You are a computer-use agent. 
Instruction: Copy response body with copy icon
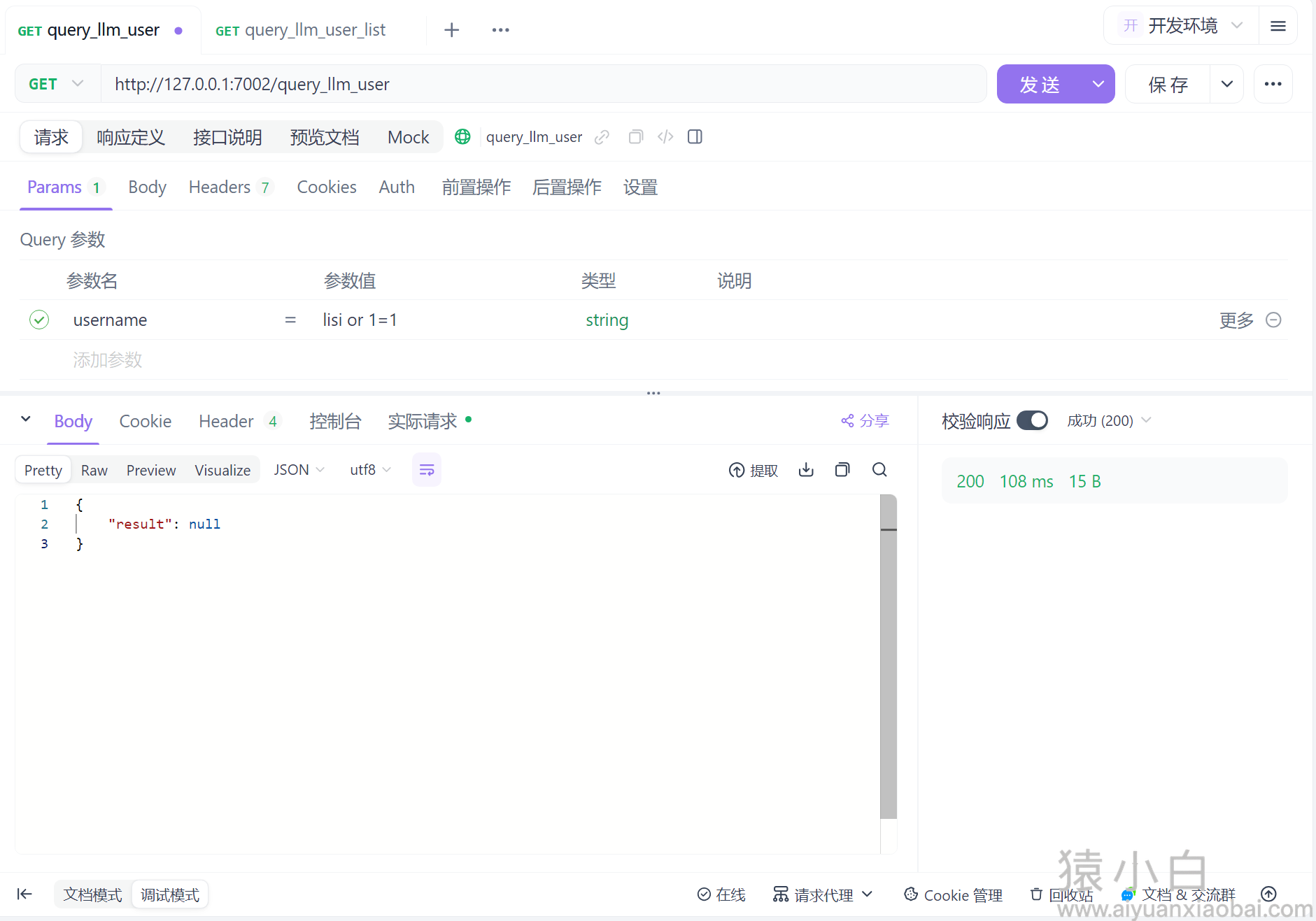click(x=842, y=470)
